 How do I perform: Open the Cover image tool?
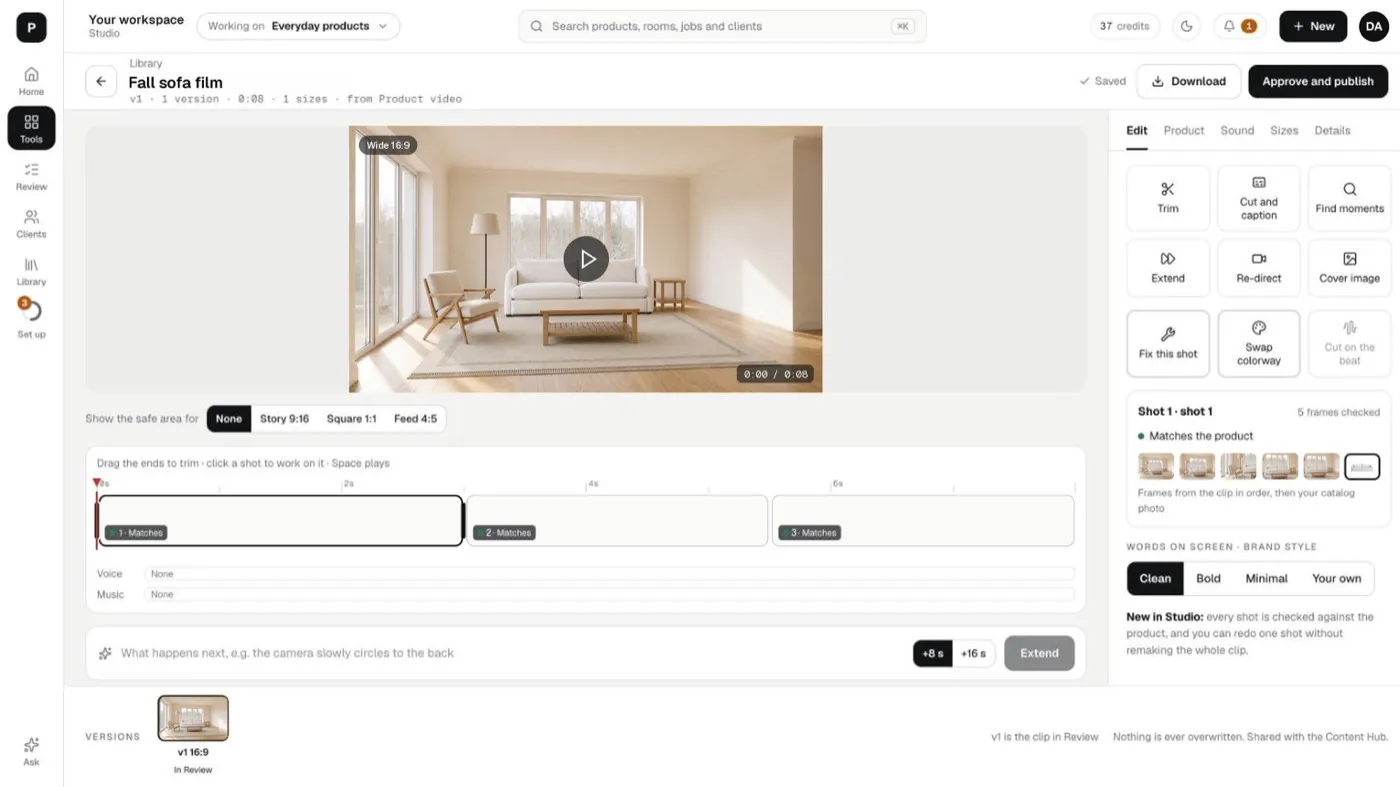(1349, 268)
